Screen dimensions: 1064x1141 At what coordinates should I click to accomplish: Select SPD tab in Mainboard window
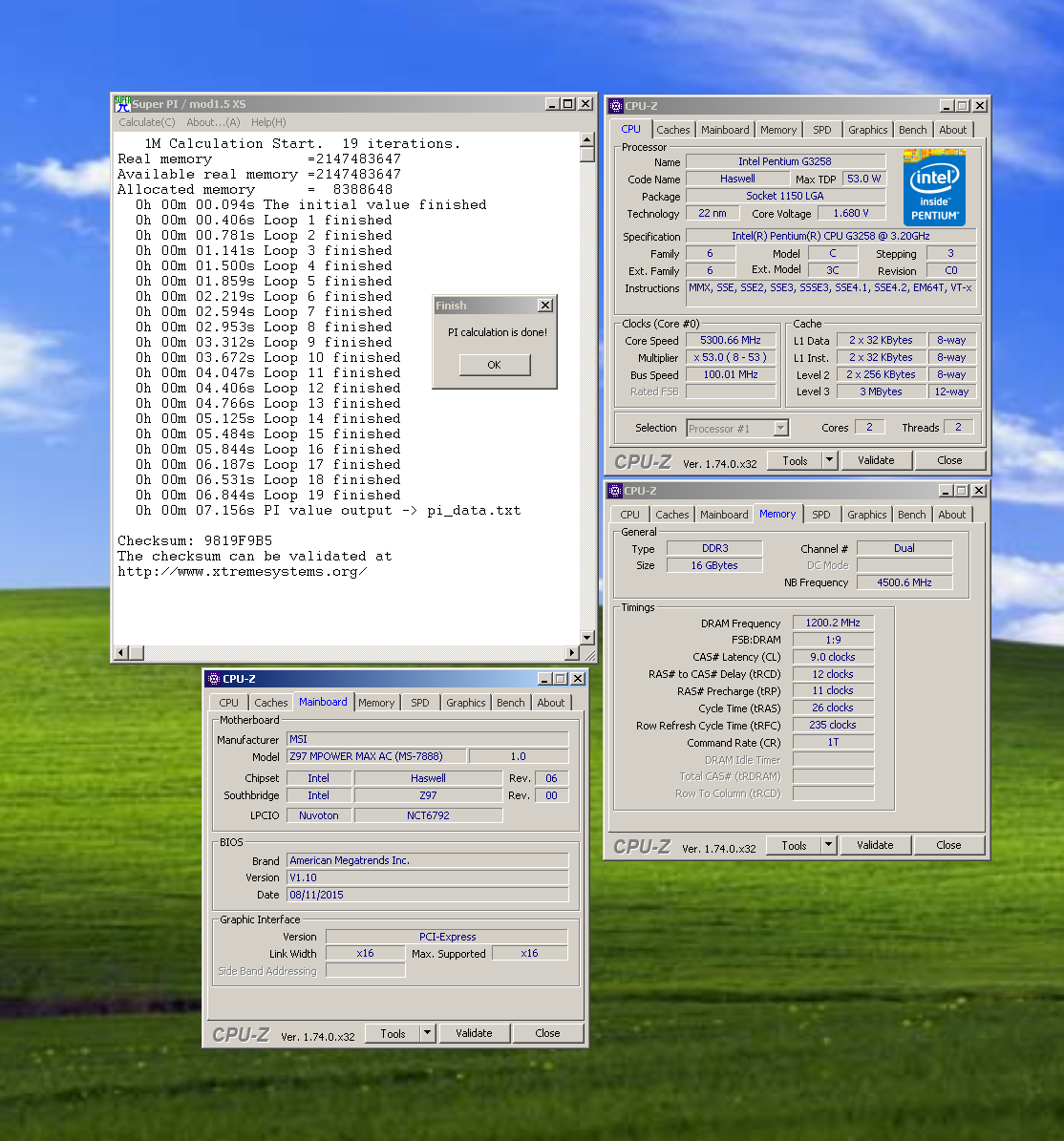coord(420,703)
